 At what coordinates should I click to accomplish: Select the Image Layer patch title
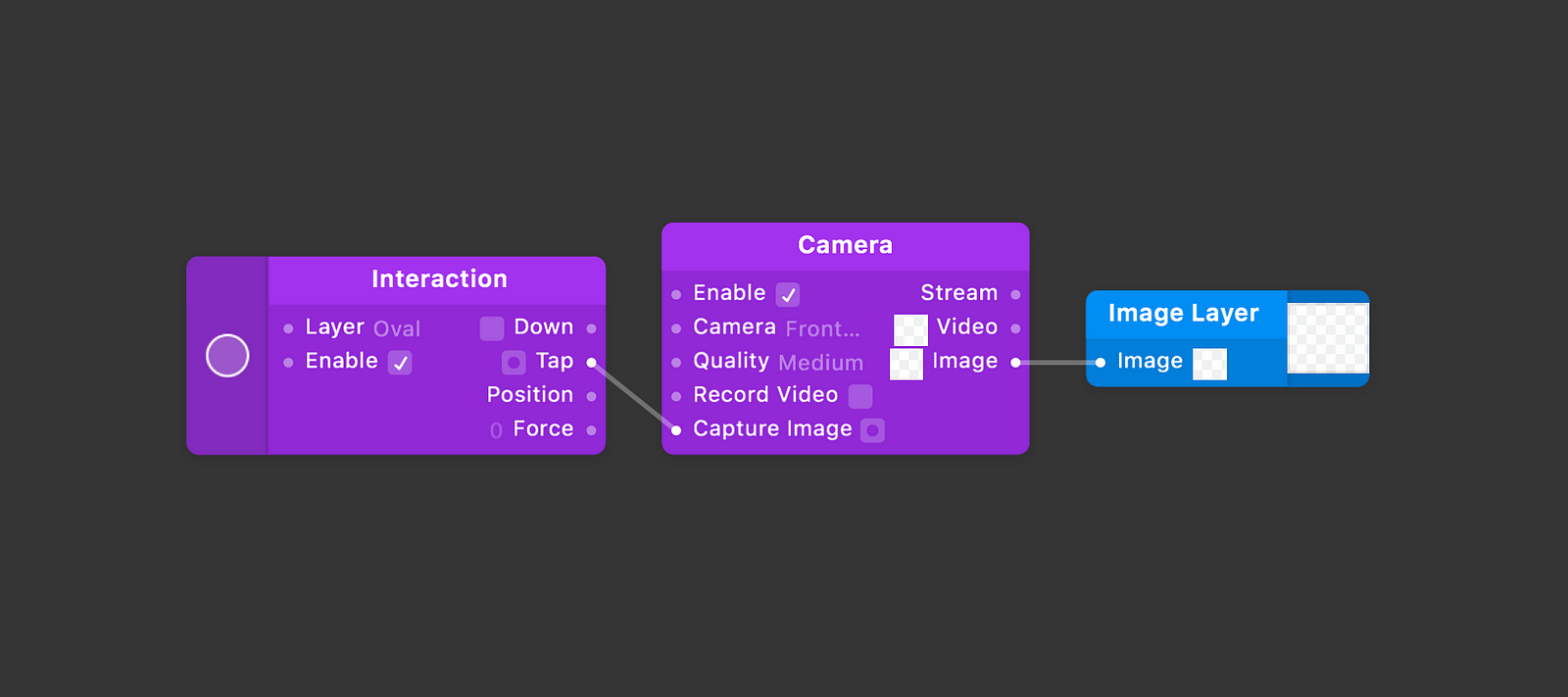click(x=1183, y=313)
